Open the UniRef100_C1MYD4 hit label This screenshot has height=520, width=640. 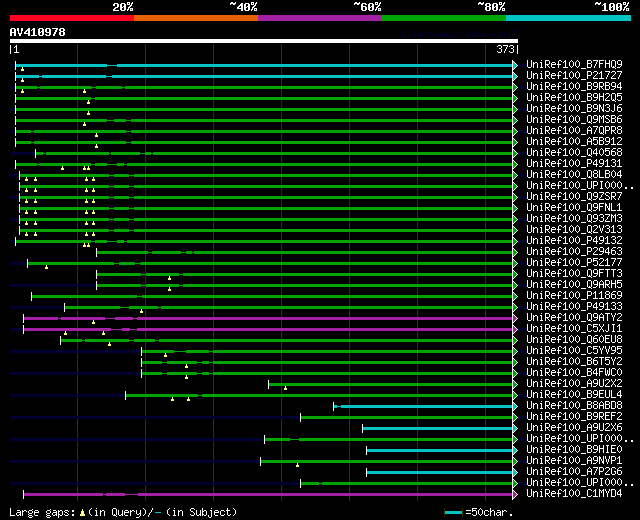pyautogui.click(x=574, y=493)
